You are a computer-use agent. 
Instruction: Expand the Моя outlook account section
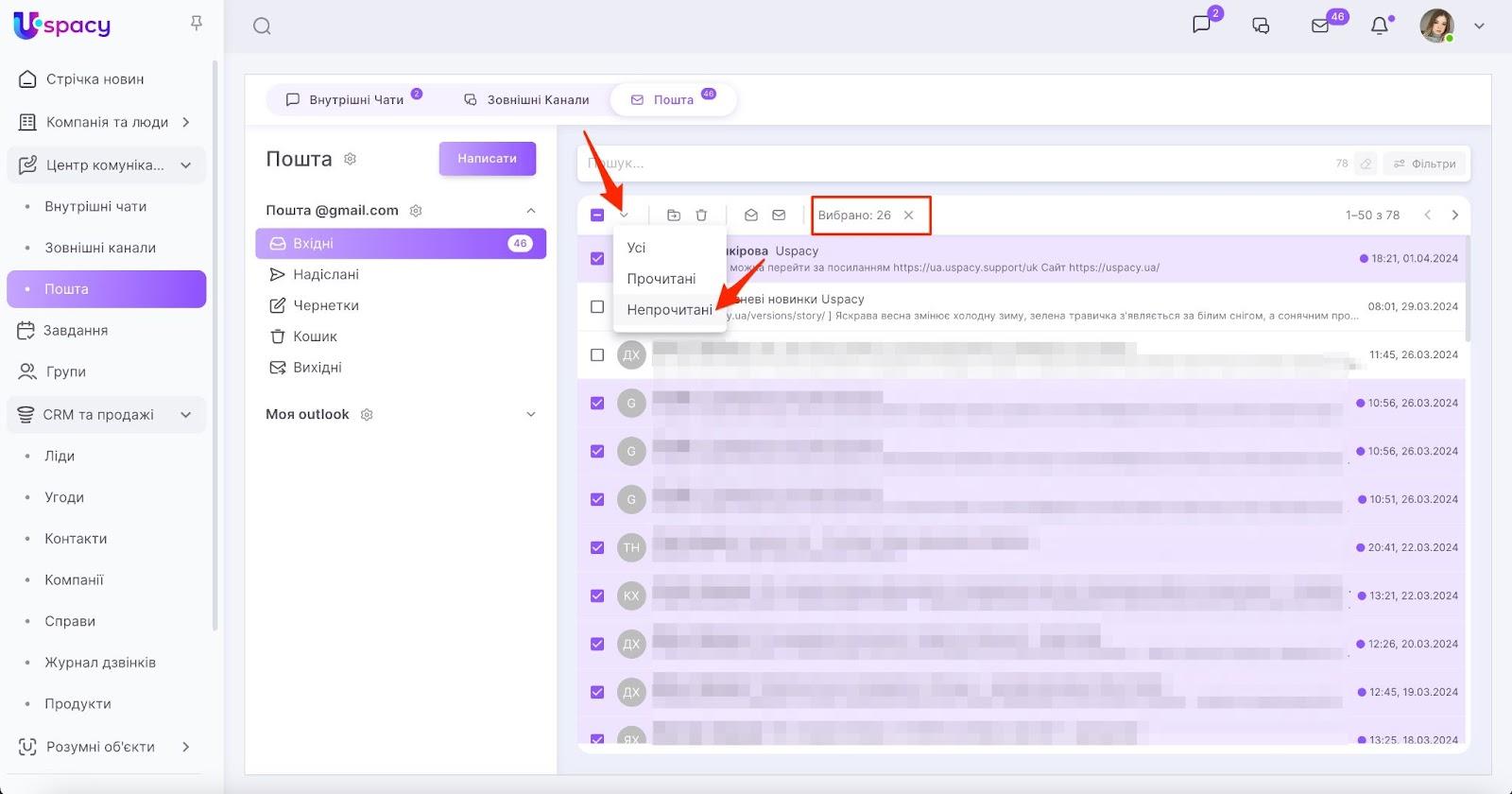click(x=530, y=414)
